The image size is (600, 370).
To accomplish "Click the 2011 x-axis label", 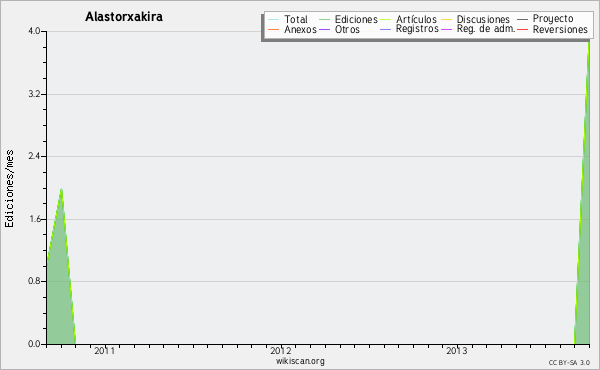I will pos(104,350).
